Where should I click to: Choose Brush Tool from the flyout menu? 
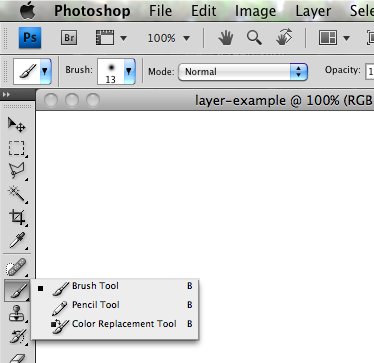[x=115, y=287]
